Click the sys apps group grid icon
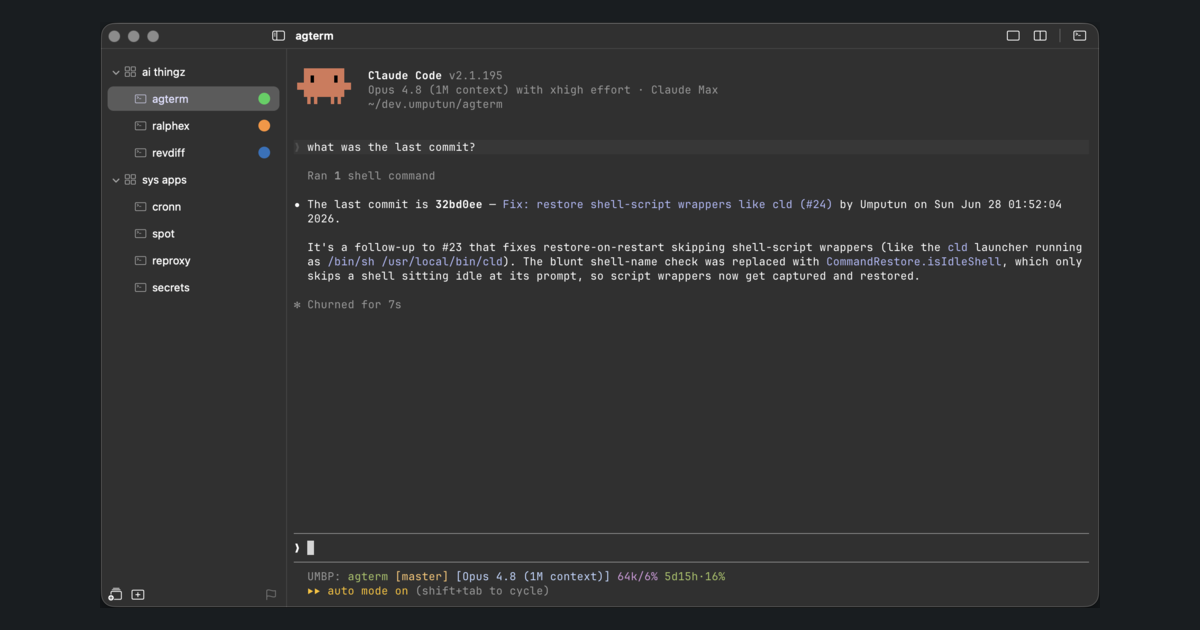Image resolution: width=1200 pixels, height=630 pixels. coord(130,180)
